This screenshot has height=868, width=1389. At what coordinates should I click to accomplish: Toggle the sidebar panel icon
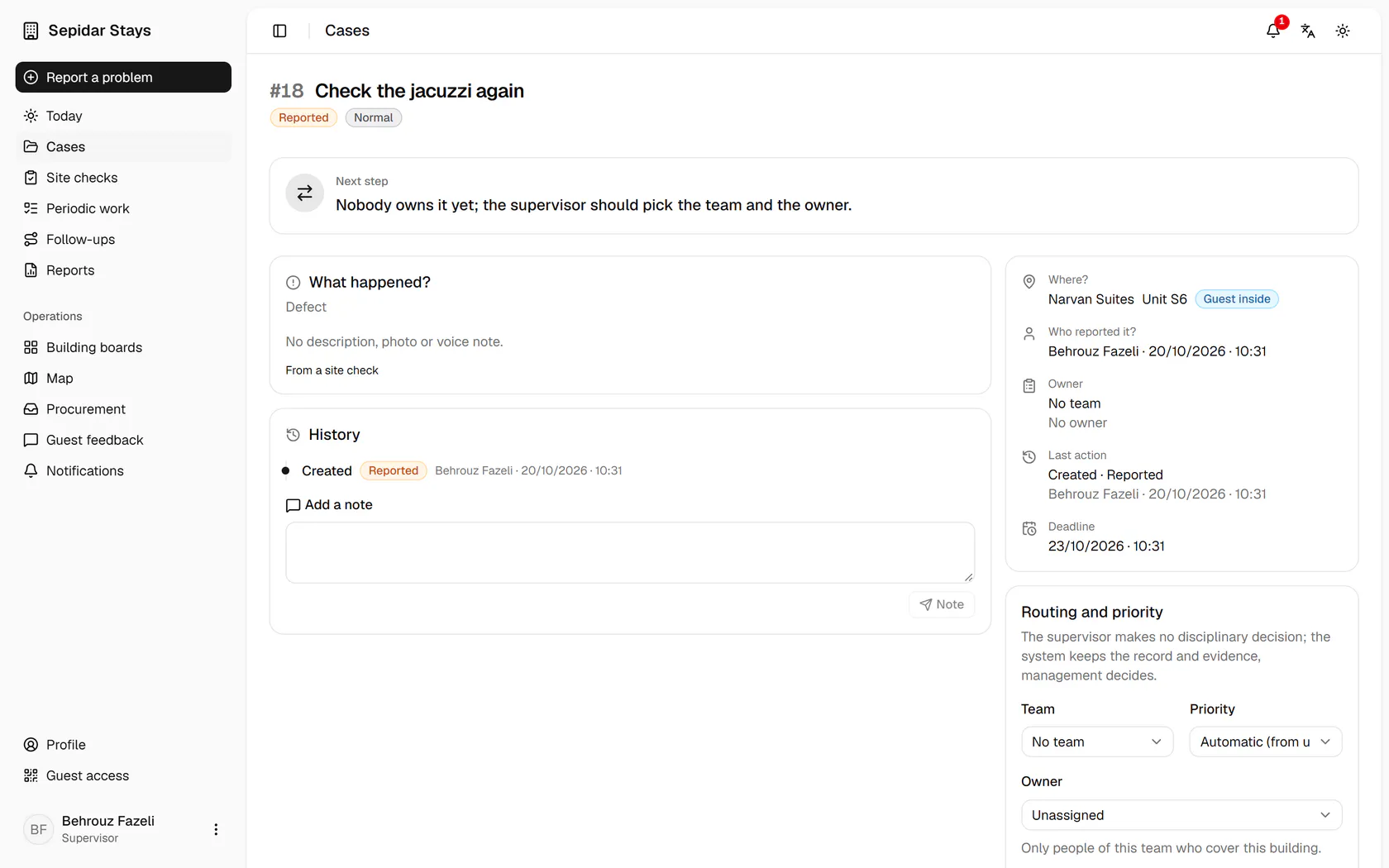(x=279, y=31)
